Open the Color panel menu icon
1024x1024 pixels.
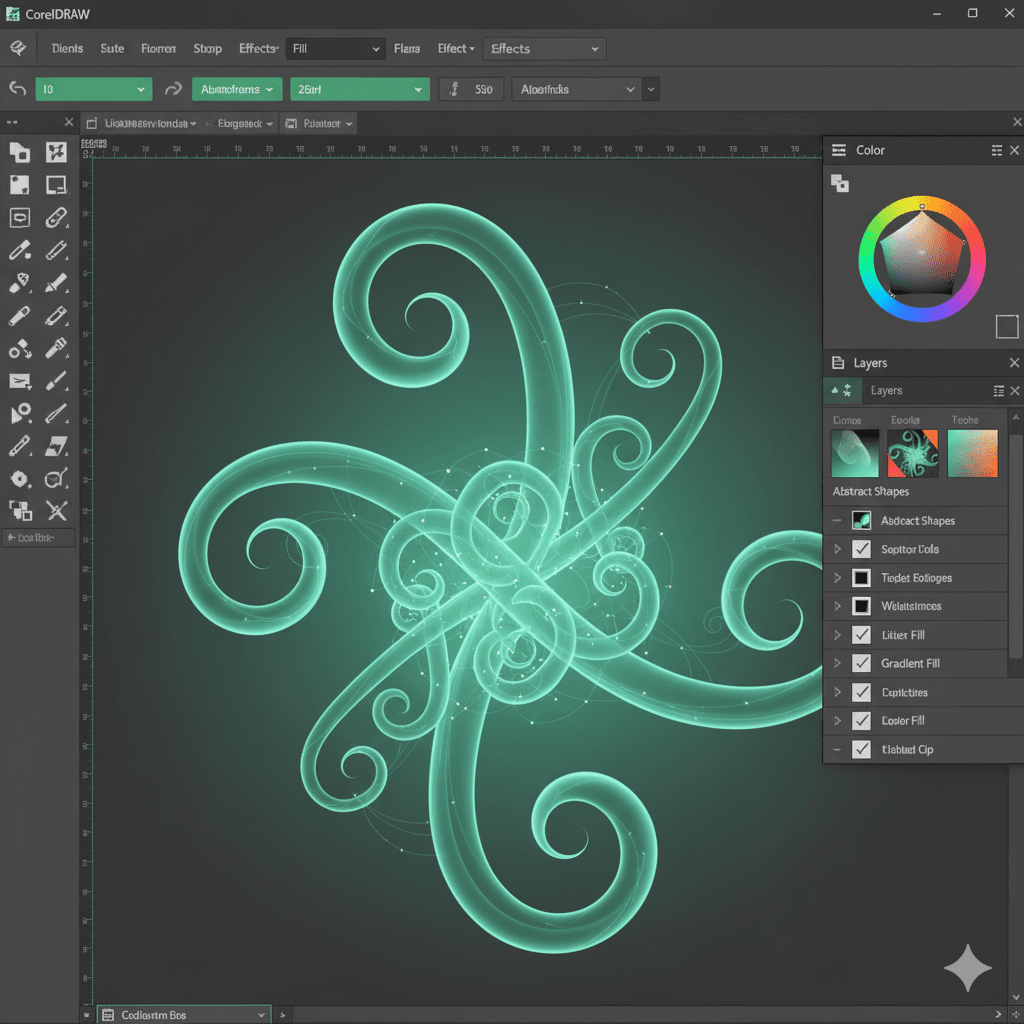pos(996,150)
